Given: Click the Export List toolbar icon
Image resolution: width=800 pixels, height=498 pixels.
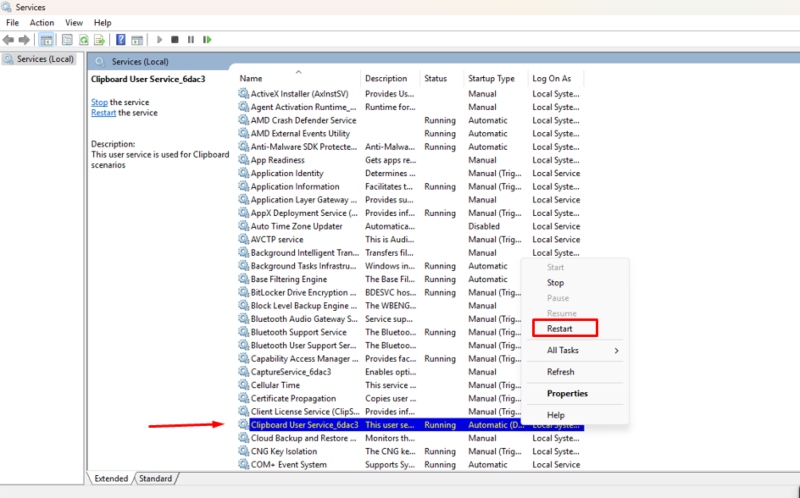Looking at the screenshot, I should click(x=99, y=40).
